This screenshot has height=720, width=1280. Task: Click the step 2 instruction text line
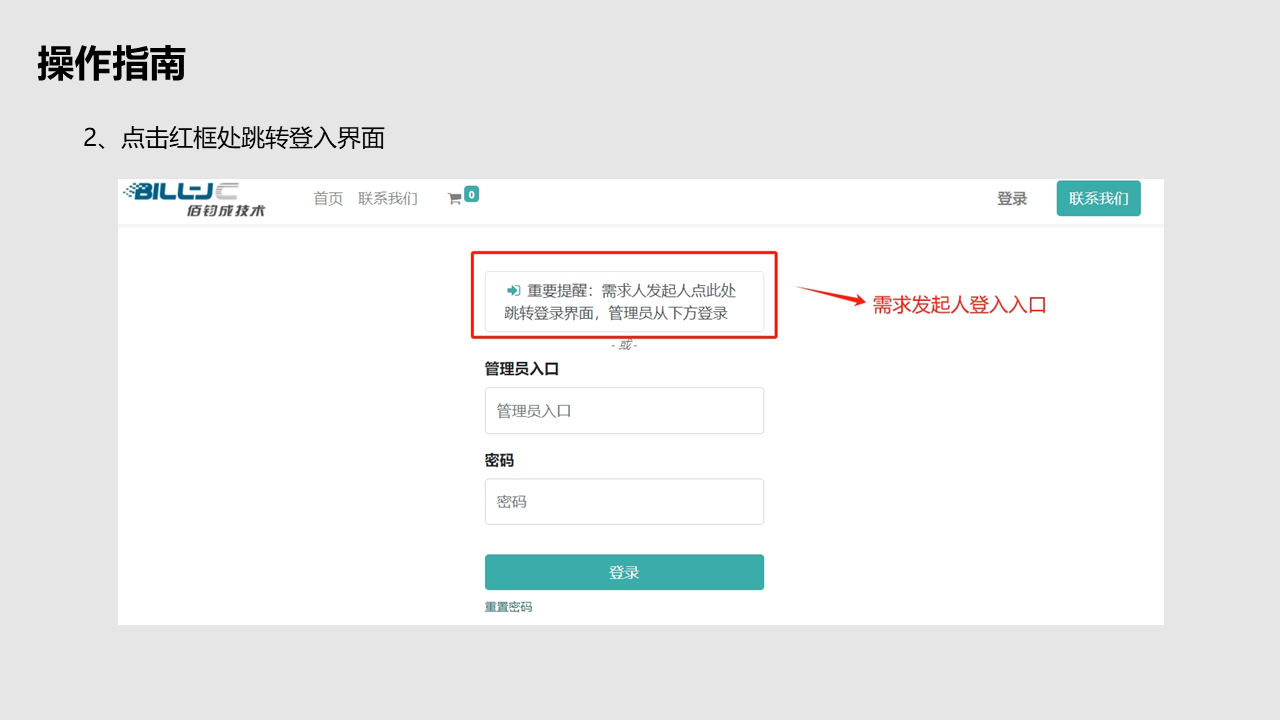pos(234,138)
